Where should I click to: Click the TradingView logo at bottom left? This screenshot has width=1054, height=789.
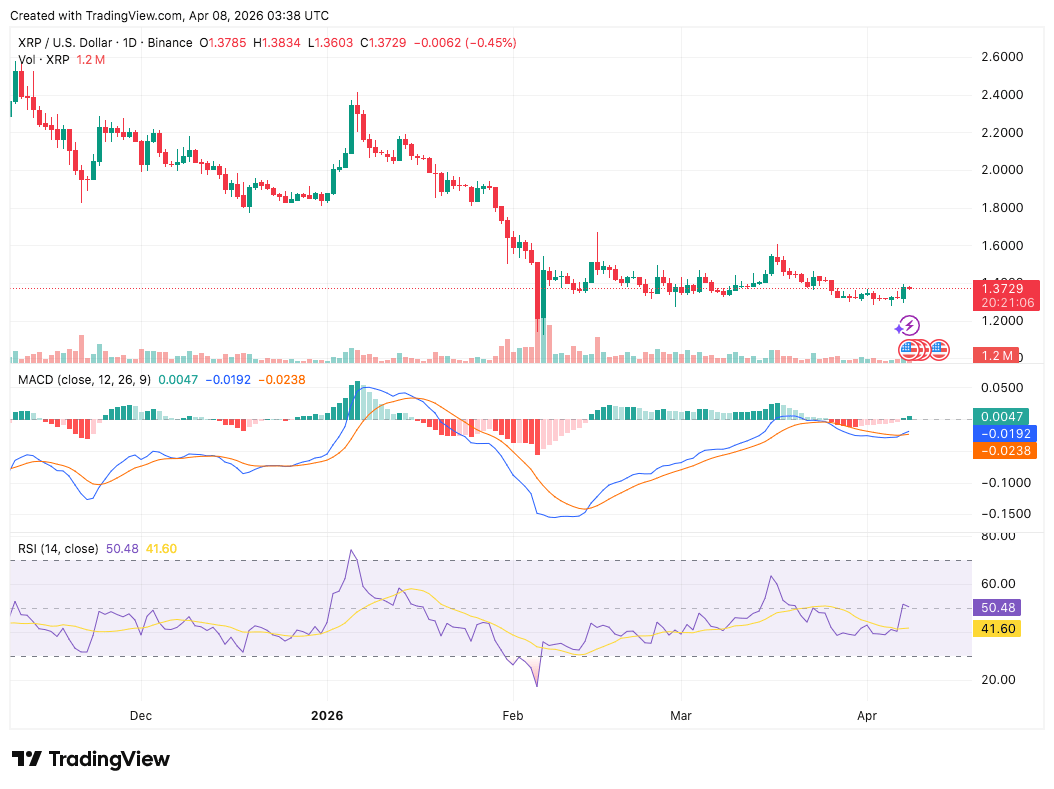[91, 759]
